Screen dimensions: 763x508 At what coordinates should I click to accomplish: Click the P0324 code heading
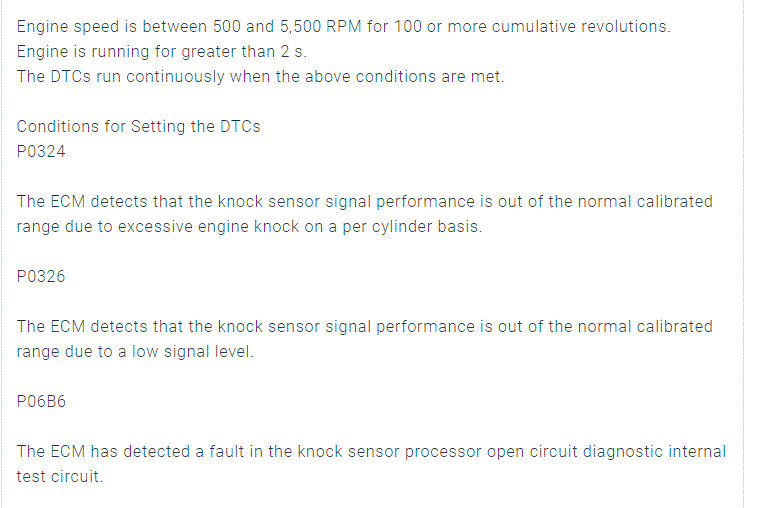tap(41, 152)
